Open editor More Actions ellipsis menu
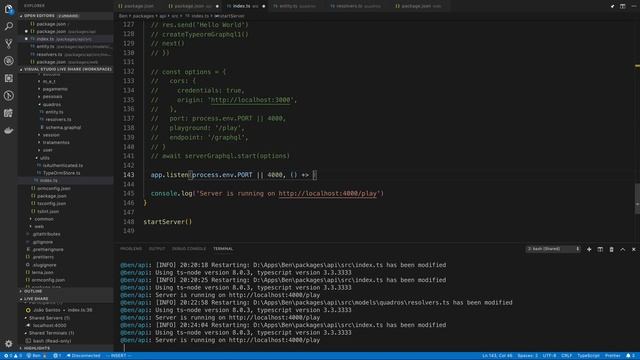This screenshot has width=640, height=360. (633, 6)
